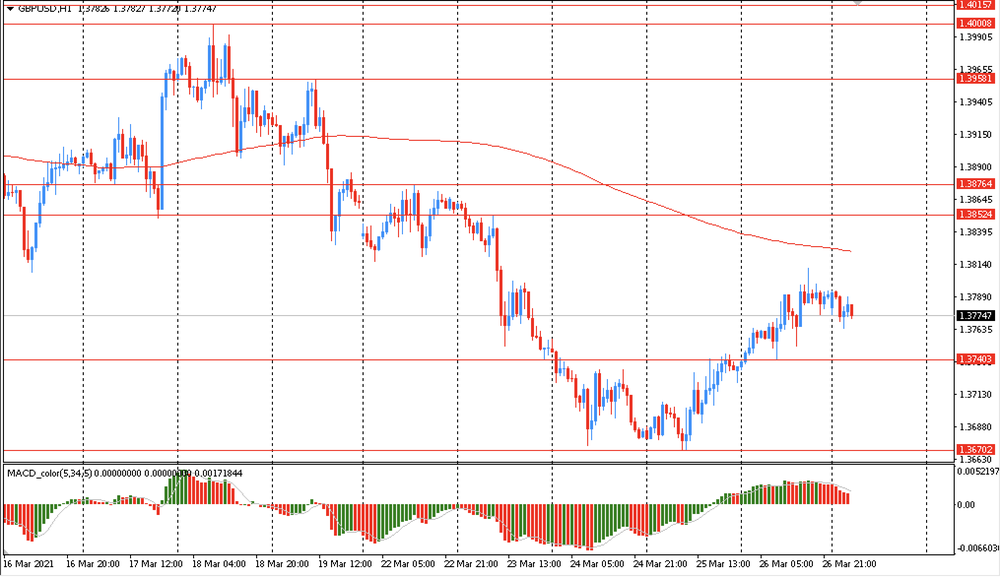Click the 1.39905 price scale value
The height and width of the screenshot is (577, 1000).
click(x=976, y=37)
